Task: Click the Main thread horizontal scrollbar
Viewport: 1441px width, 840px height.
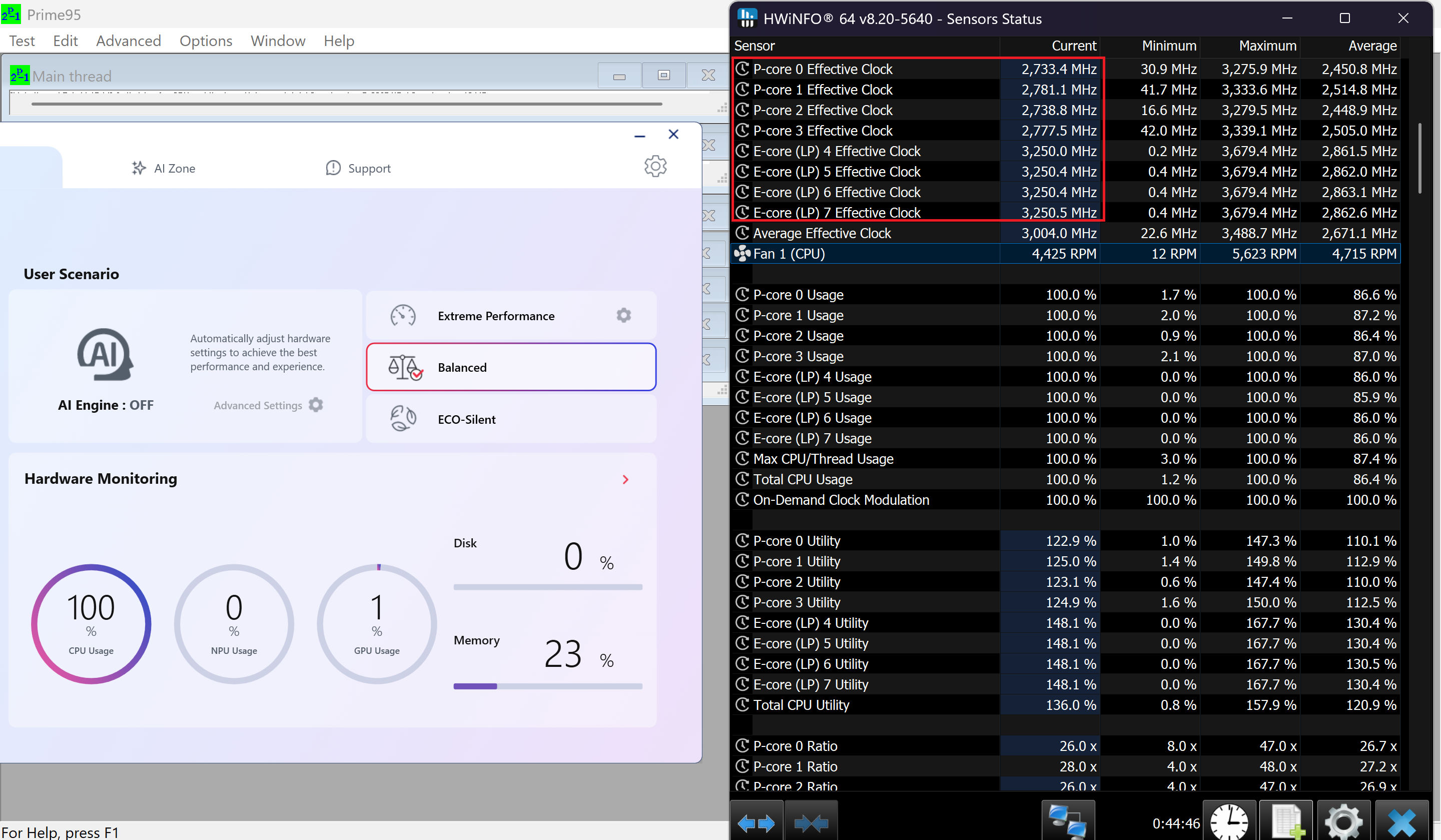Action: click(x=347, y=104)
